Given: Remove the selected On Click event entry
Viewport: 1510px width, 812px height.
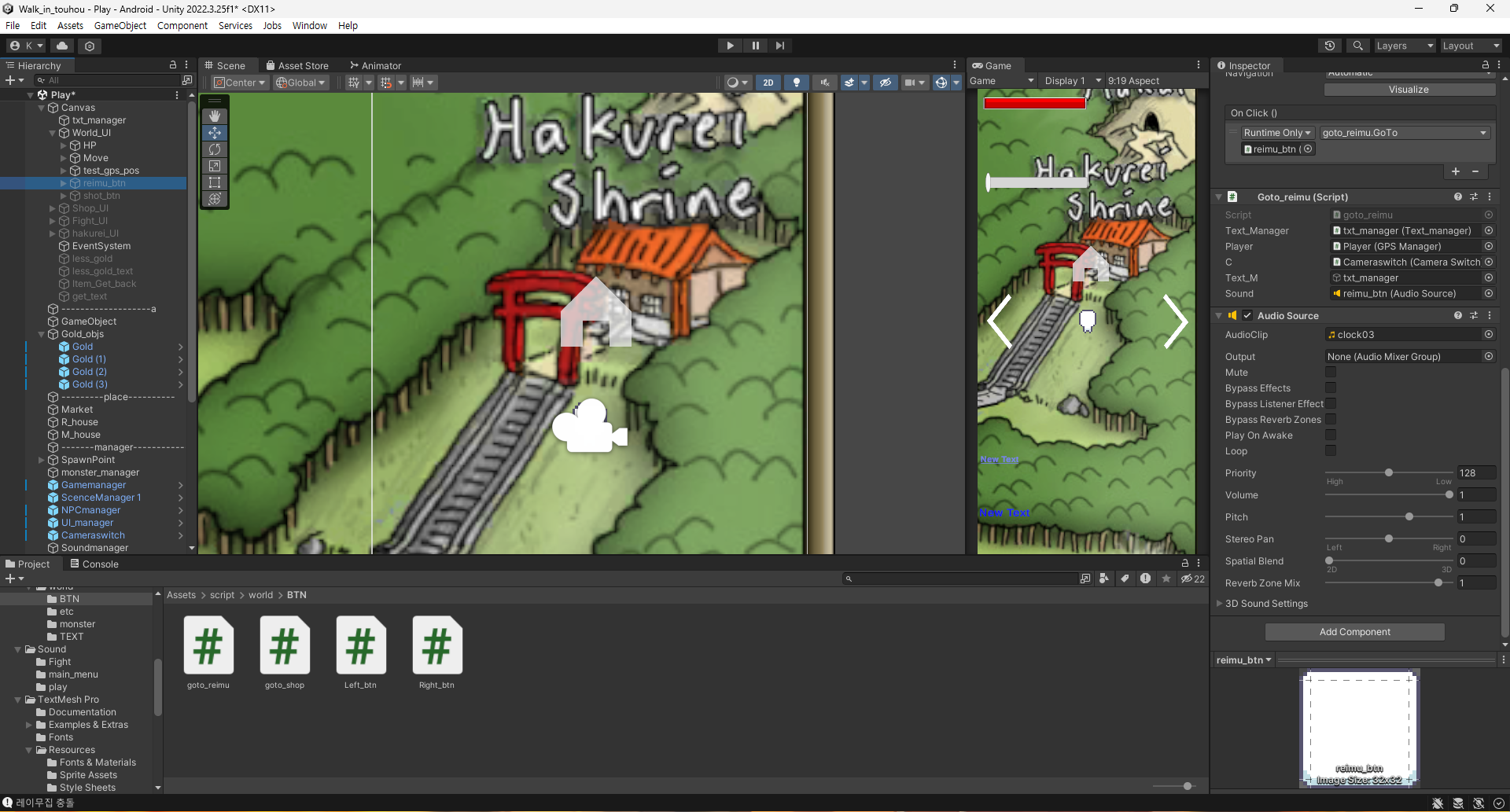Looking at the screenshot, I should [1475, 171].
